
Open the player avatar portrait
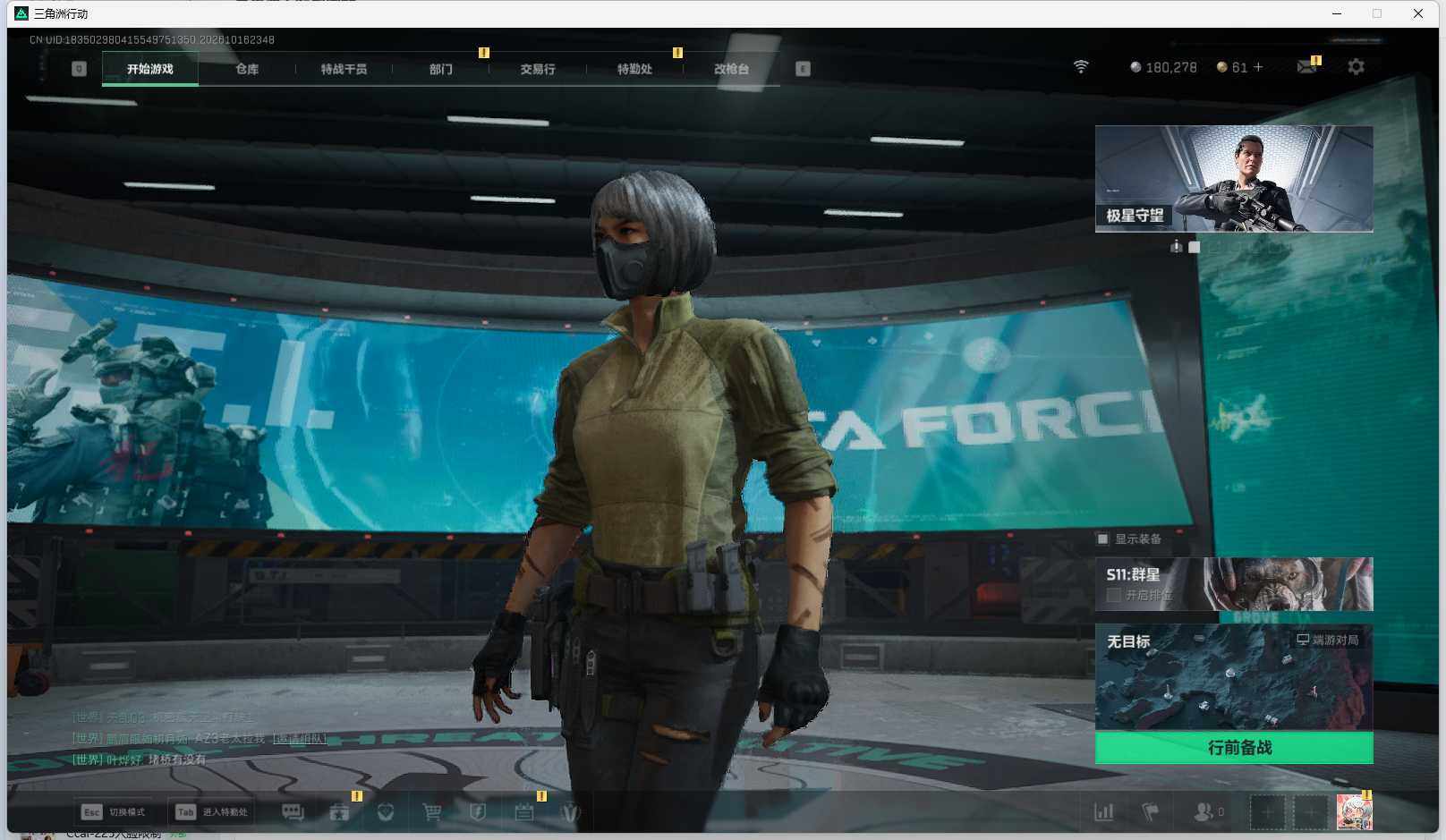(x=1354, y=812)
